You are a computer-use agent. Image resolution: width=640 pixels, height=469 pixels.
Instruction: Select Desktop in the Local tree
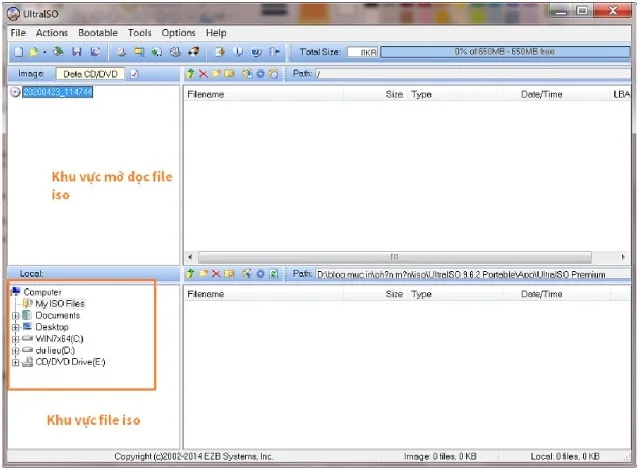(x=52, y=327)
